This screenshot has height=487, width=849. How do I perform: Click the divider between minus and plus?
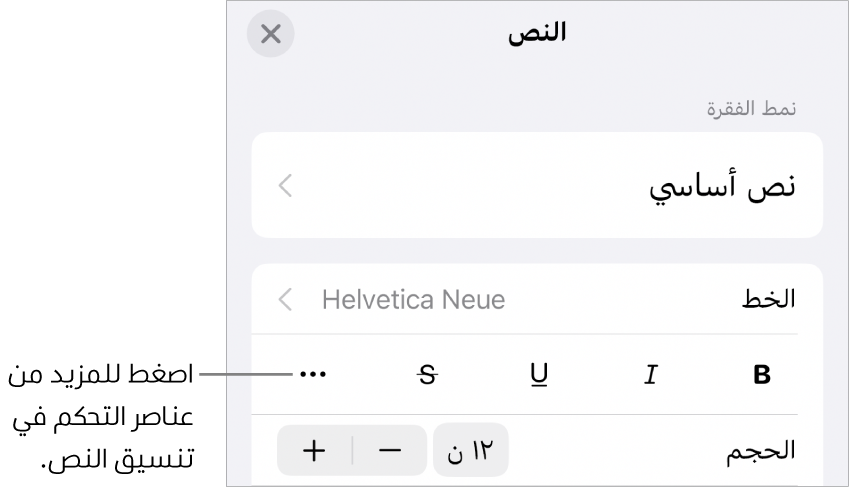click(352, 450)
